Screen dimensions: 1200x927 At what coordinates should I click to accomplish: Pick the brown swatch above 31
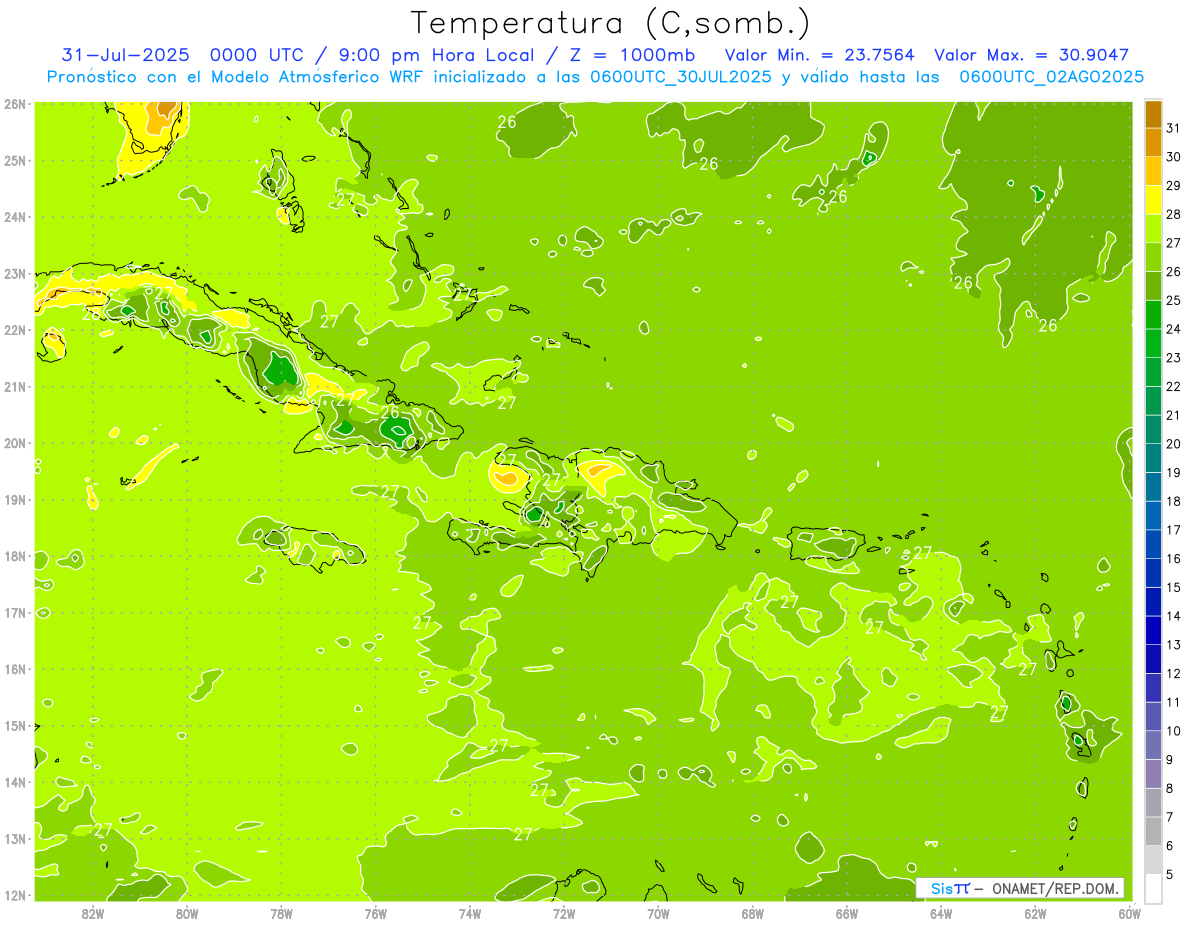pos(1153,113)
